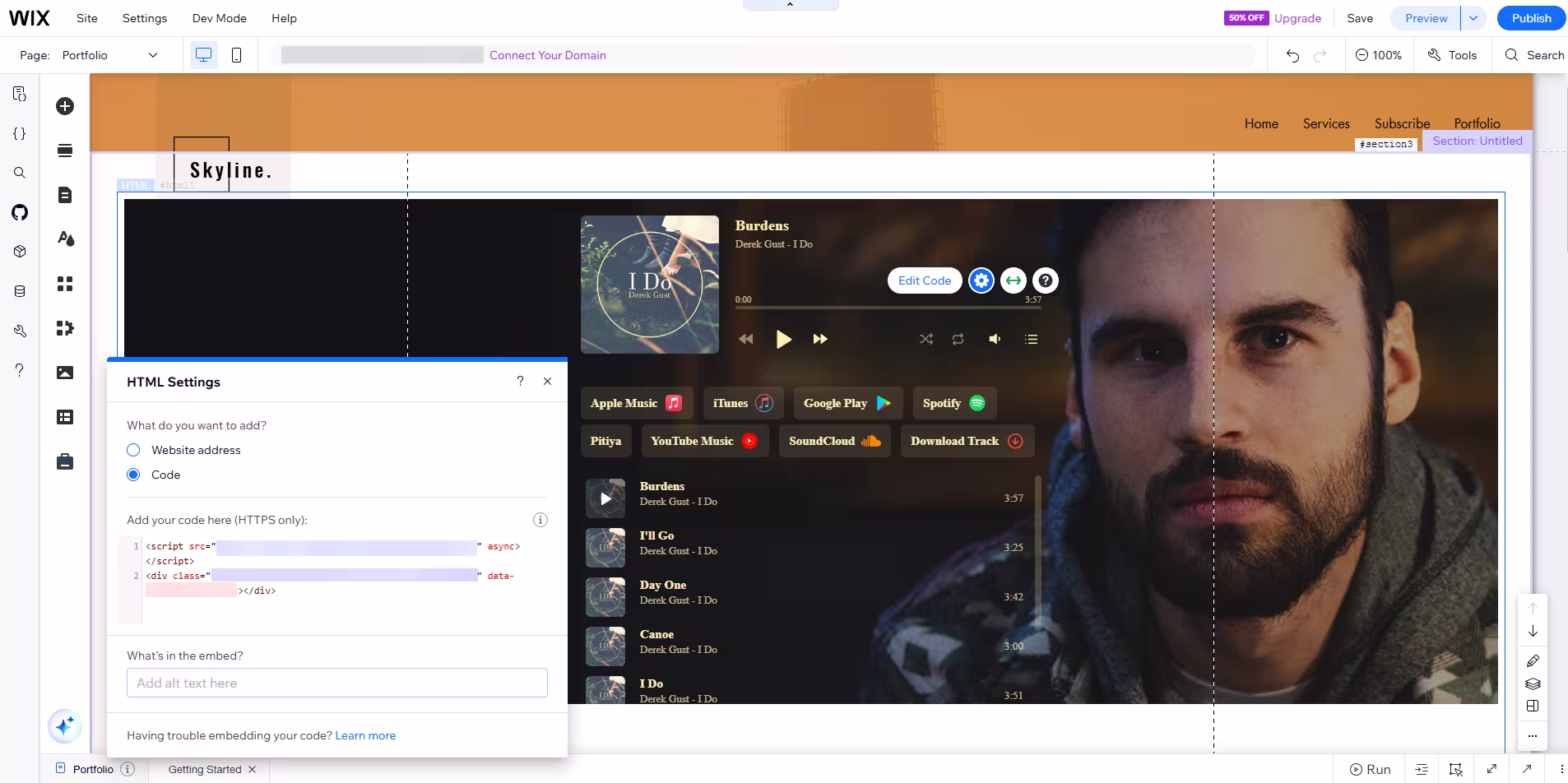Toggle repeat in the music player
Image resolution: width=1568 pixels, height=783 pixels.
tap(958, 339)
